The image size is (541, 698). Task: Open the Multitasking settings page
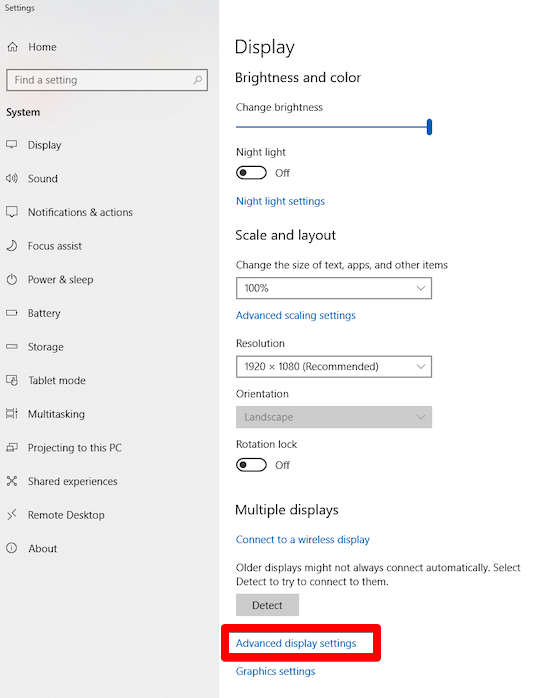pos(56,414)
